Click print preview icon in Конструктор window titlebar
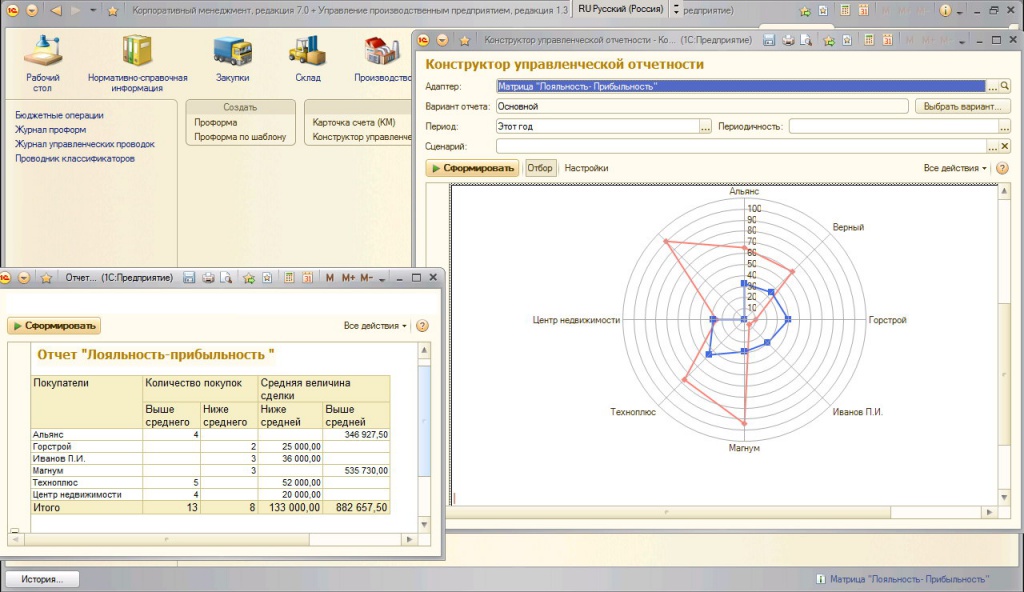Screen dimensions: 1024x592 coord(807,41)
